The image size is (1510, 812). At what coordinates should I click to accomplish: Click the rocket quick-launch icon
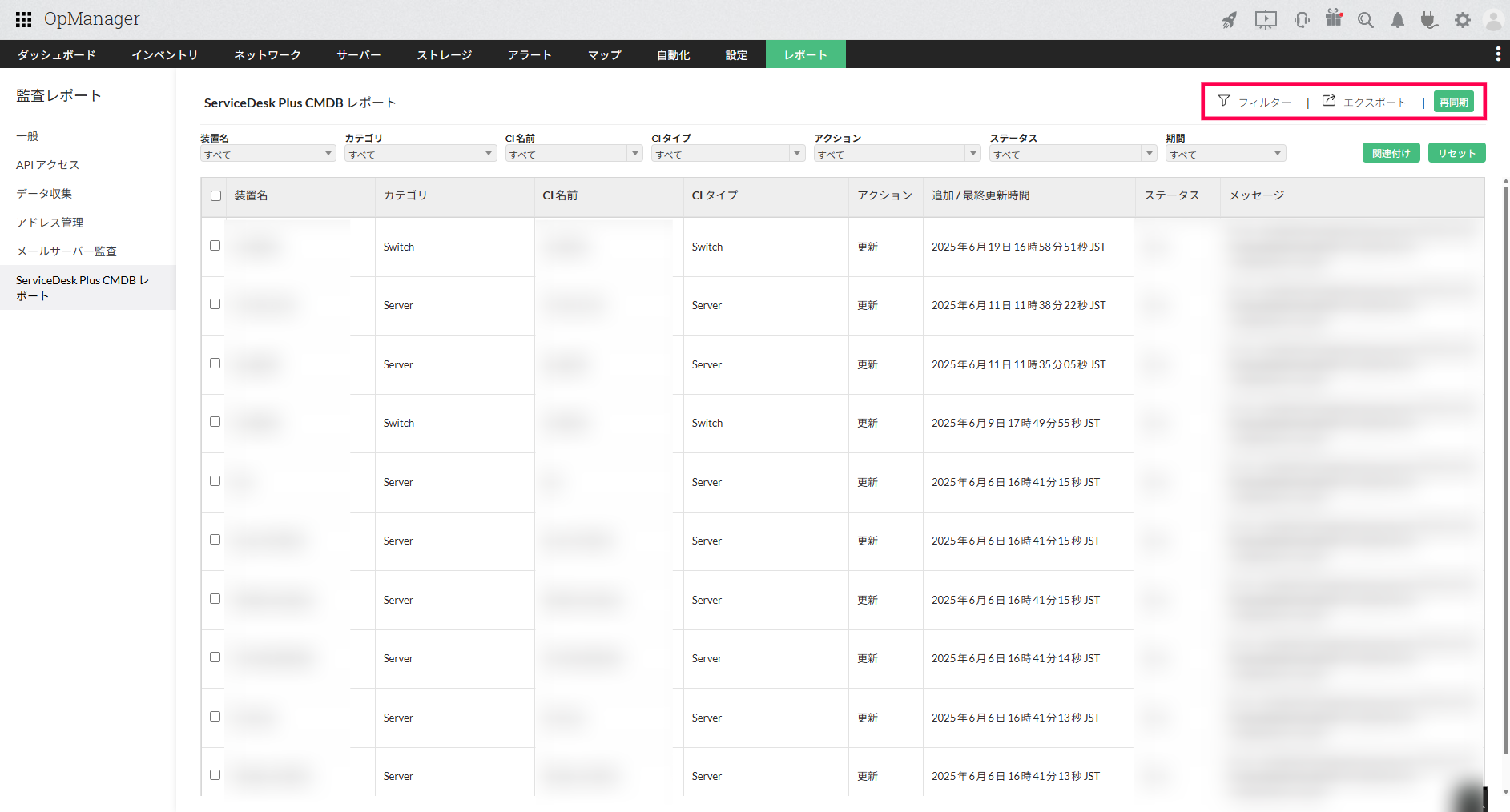1230,20
